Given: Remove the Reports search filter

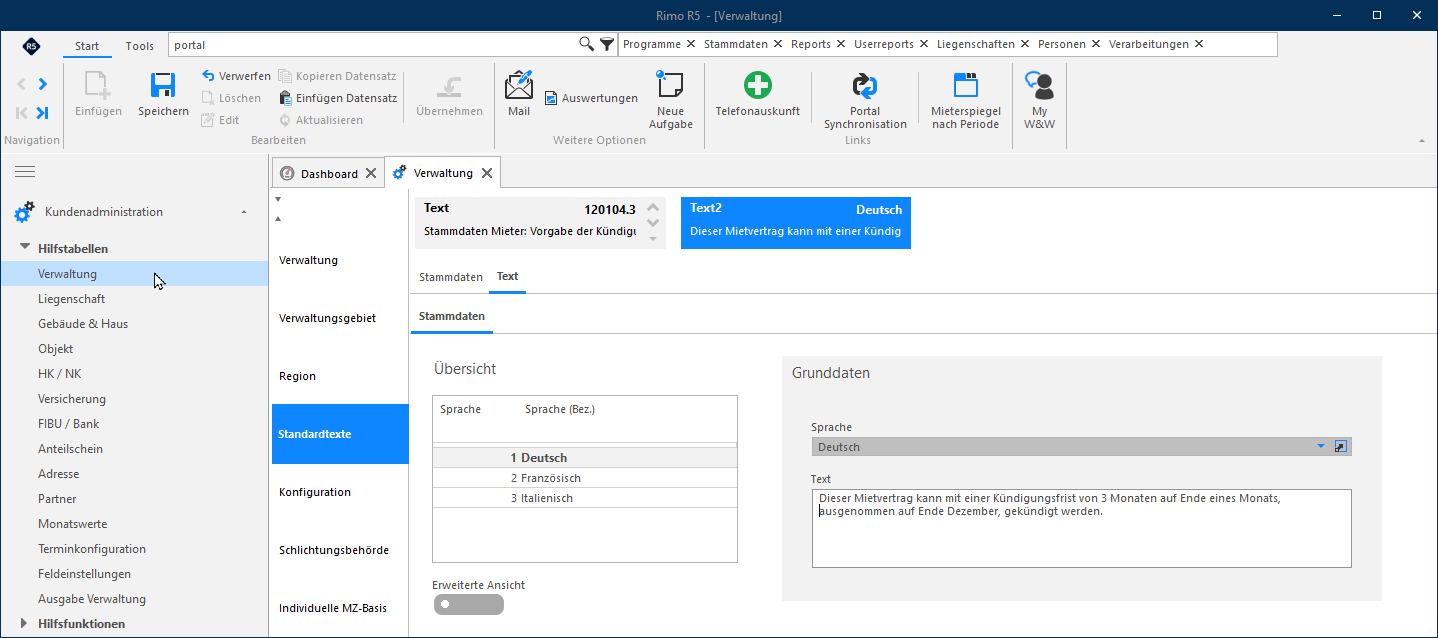Looking at the screenshot, I should click(x=839, y=44).
